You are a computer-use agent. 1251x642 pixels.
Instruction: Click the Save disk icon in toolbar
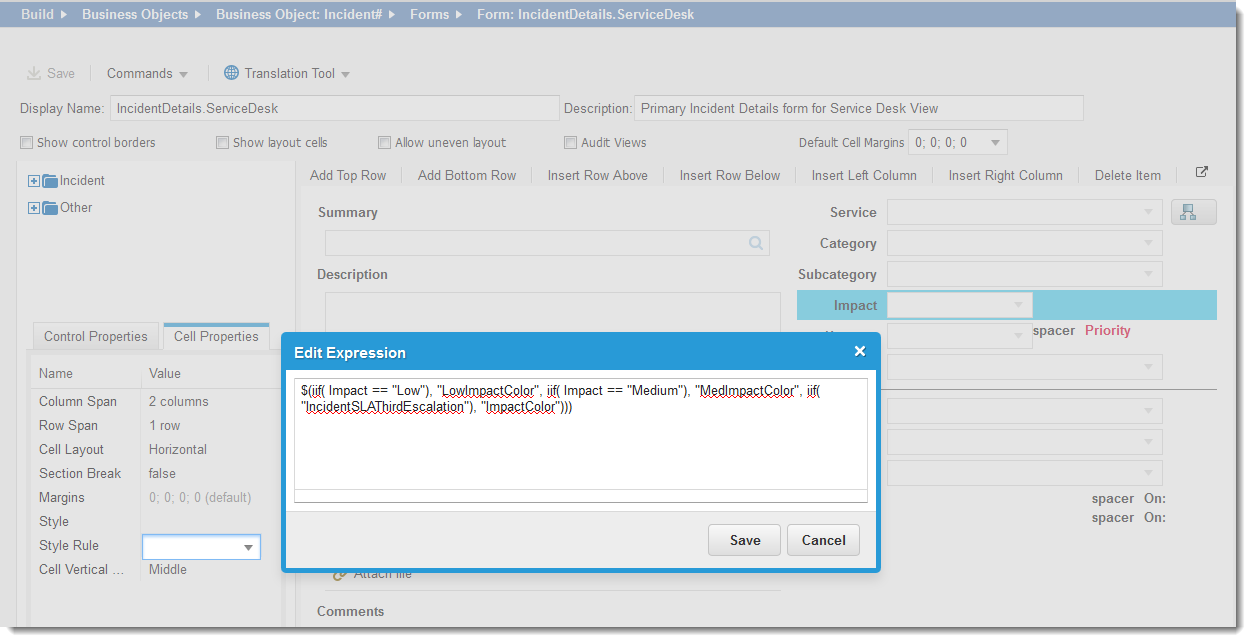33,73
